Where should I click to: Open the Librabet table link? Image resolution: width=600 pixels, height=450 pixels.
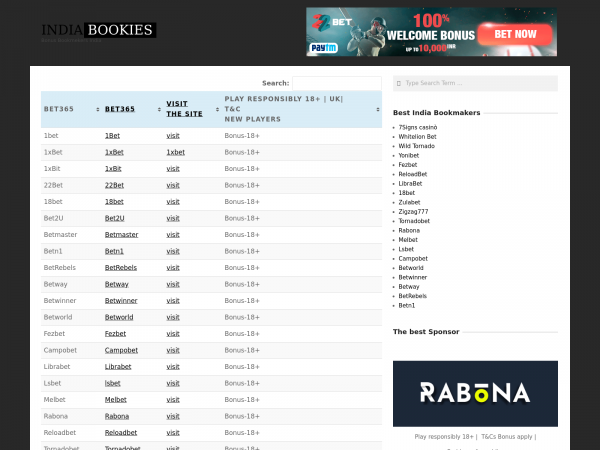coord(118,367)
